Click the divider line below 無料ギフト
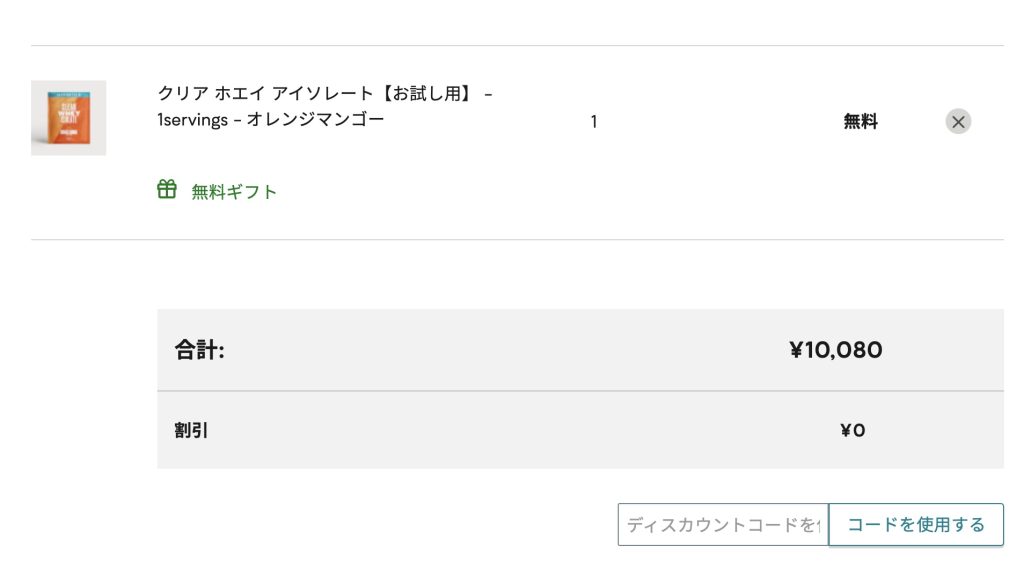 click(517, 240)
